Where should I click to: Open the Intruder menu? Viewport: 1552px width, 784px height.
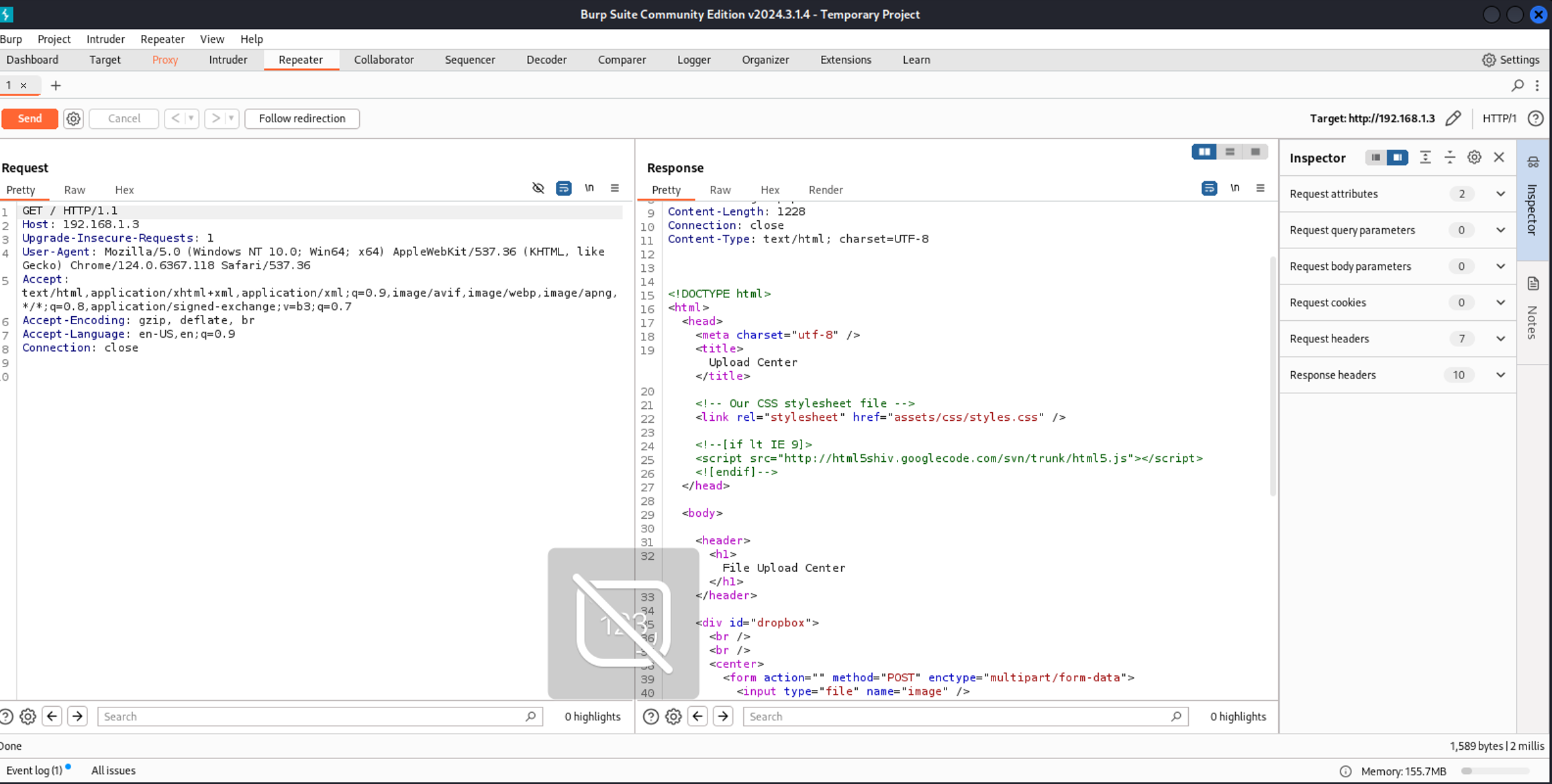[105, 39]
